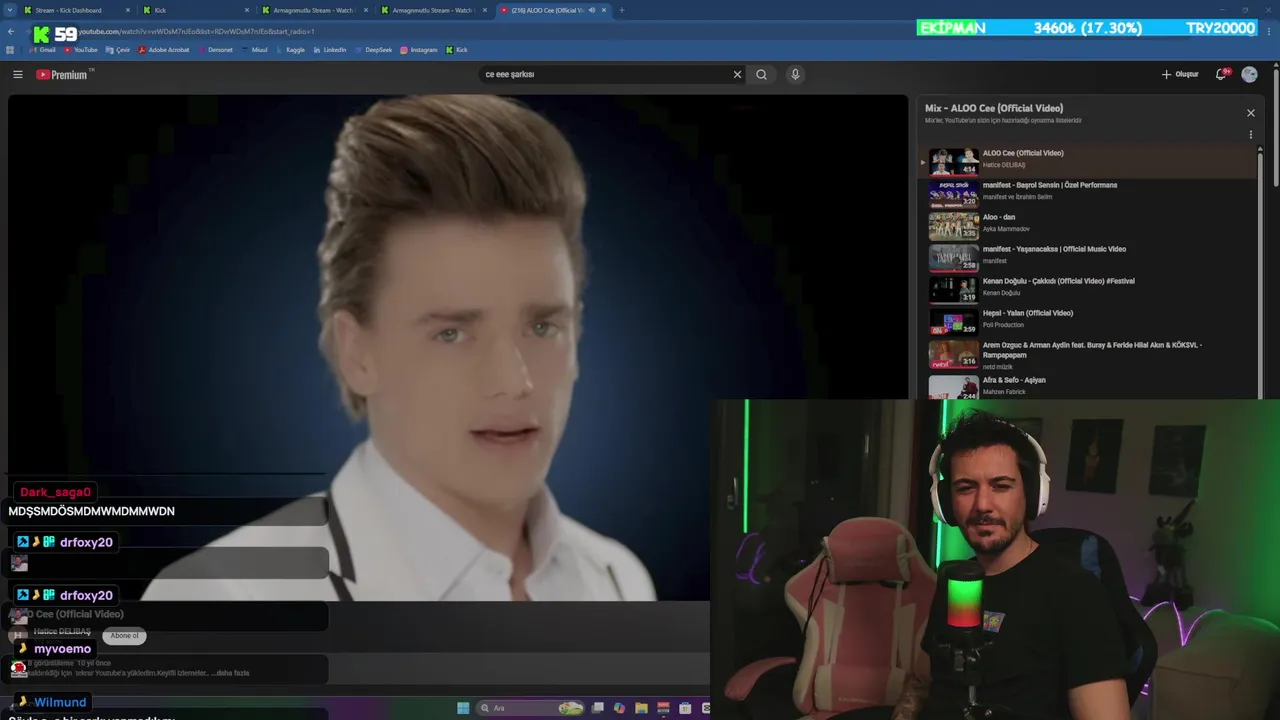The height and width of the screenshot is (720, 1280).
Task: Open the Gmail bookmark
Action: click(42, 49)
